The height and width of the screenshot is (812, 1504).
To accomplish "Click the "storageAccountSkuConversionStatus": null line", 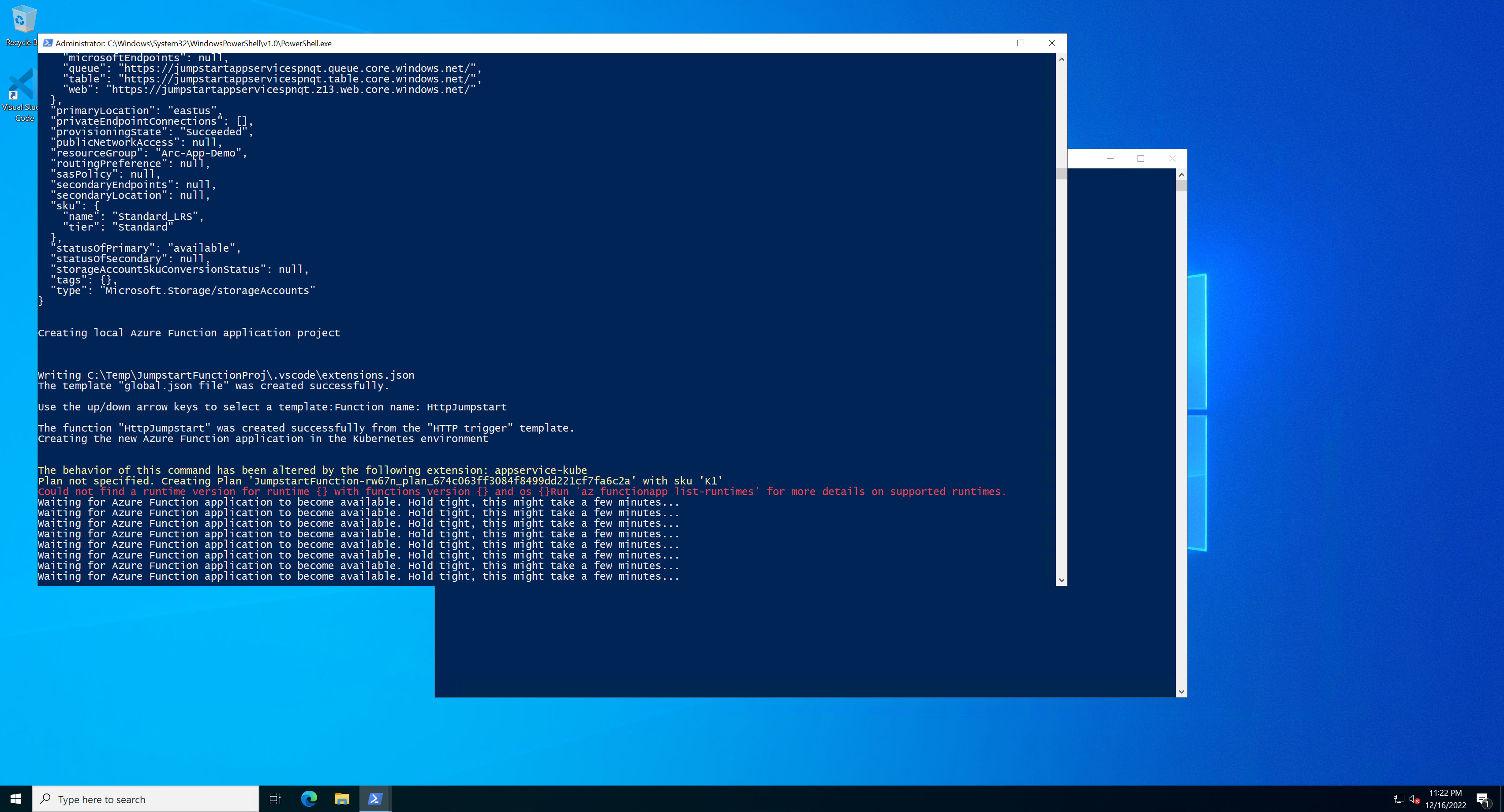I will (x=179, y=269).
